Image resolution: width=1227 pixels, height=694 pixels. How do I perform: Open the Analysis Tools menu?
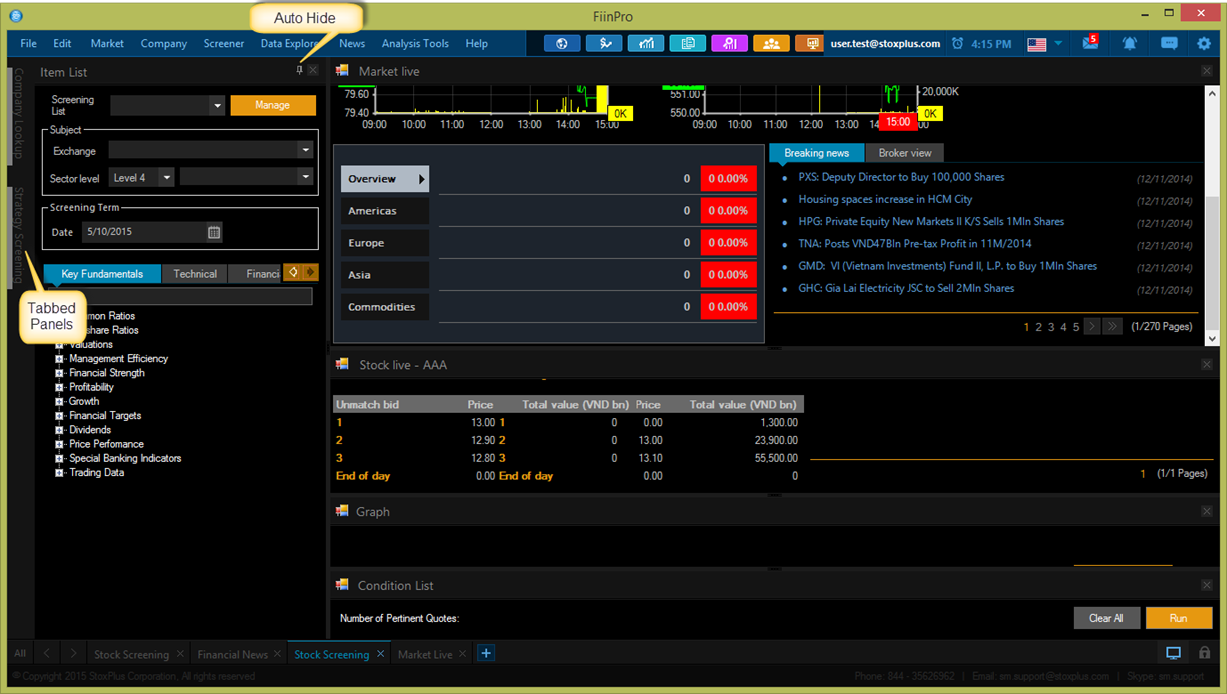click(x=415, y=43)
